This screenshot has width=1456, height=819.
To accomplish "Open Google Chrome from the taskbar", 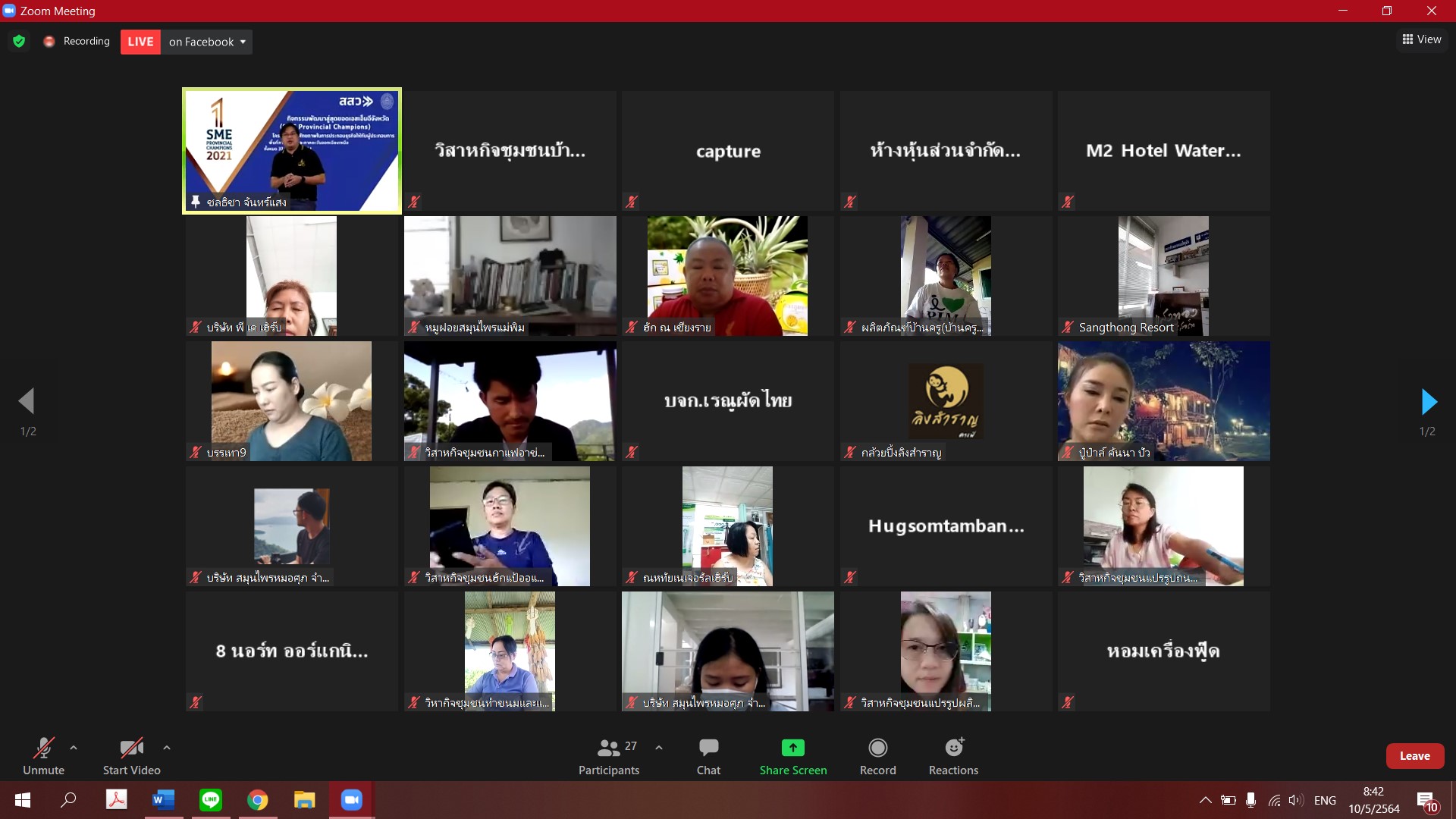I will coord(257,800).
